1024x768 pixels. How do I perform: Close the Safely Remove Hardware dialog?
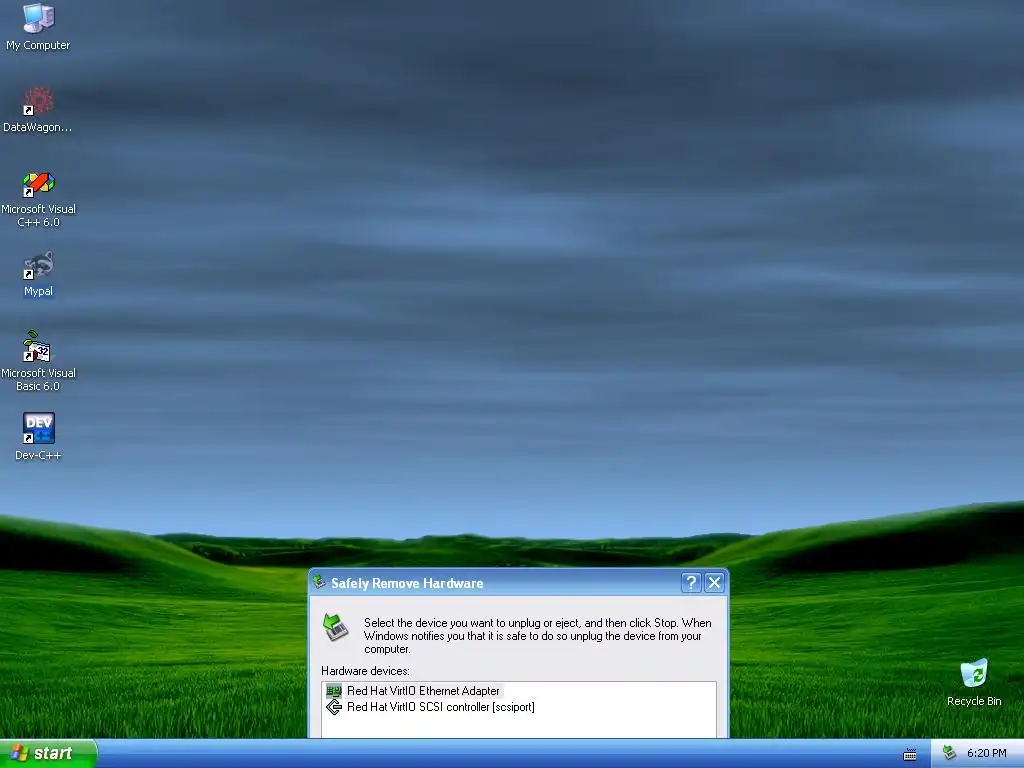[714, 583]
